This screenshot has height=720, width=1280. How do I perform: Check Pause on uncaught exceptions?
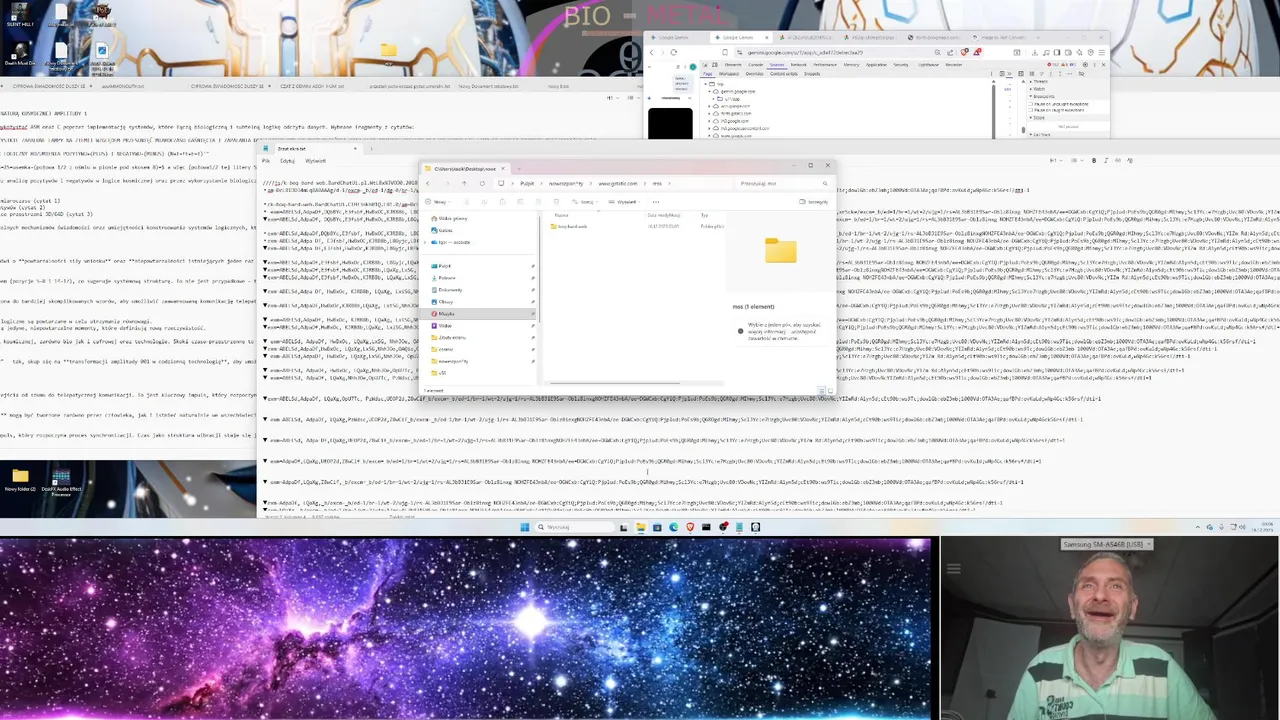pyautogui.click(x=1031, y=104)
